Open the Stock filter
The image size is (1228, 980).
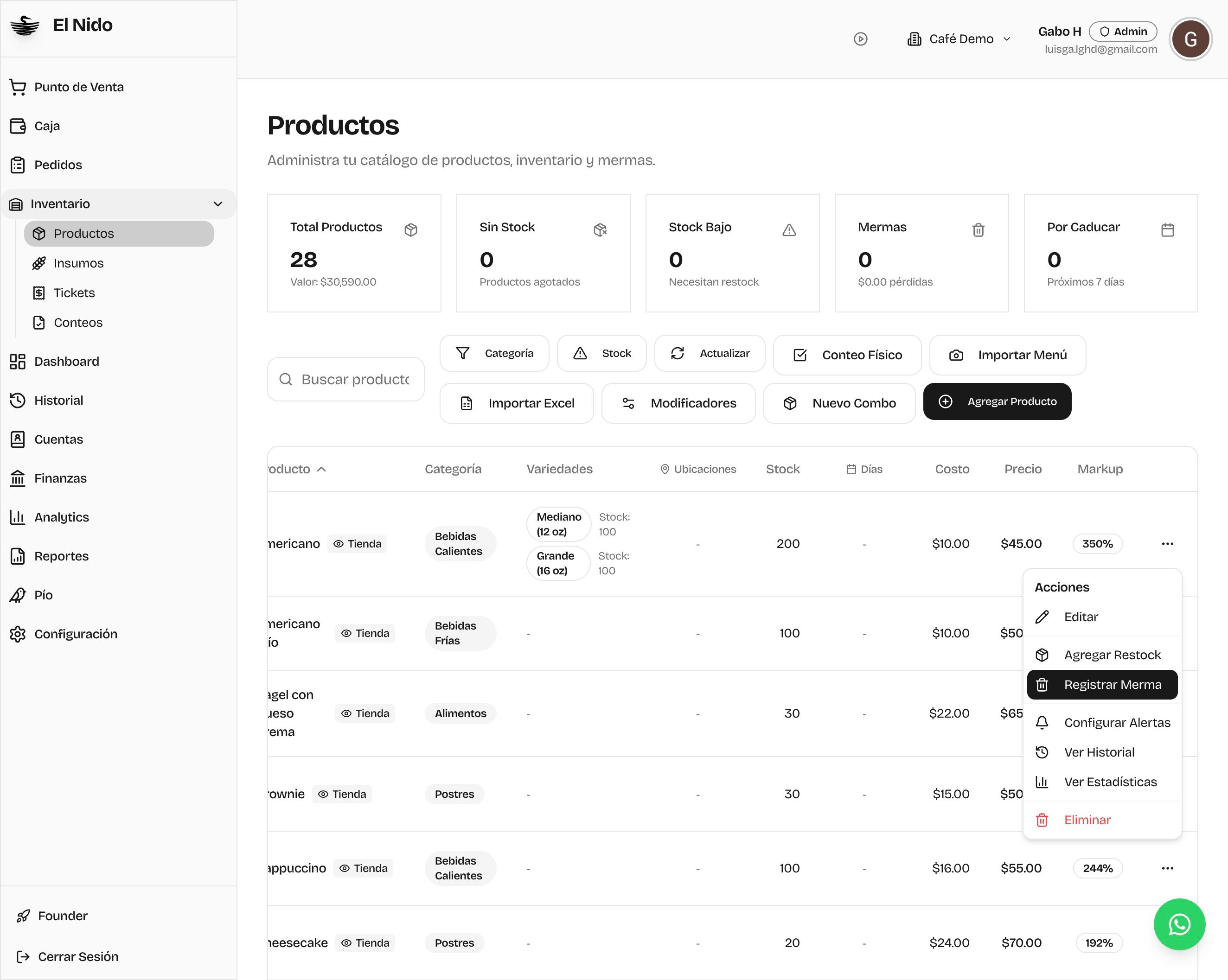pyautogui.click(x=601, y=354)
